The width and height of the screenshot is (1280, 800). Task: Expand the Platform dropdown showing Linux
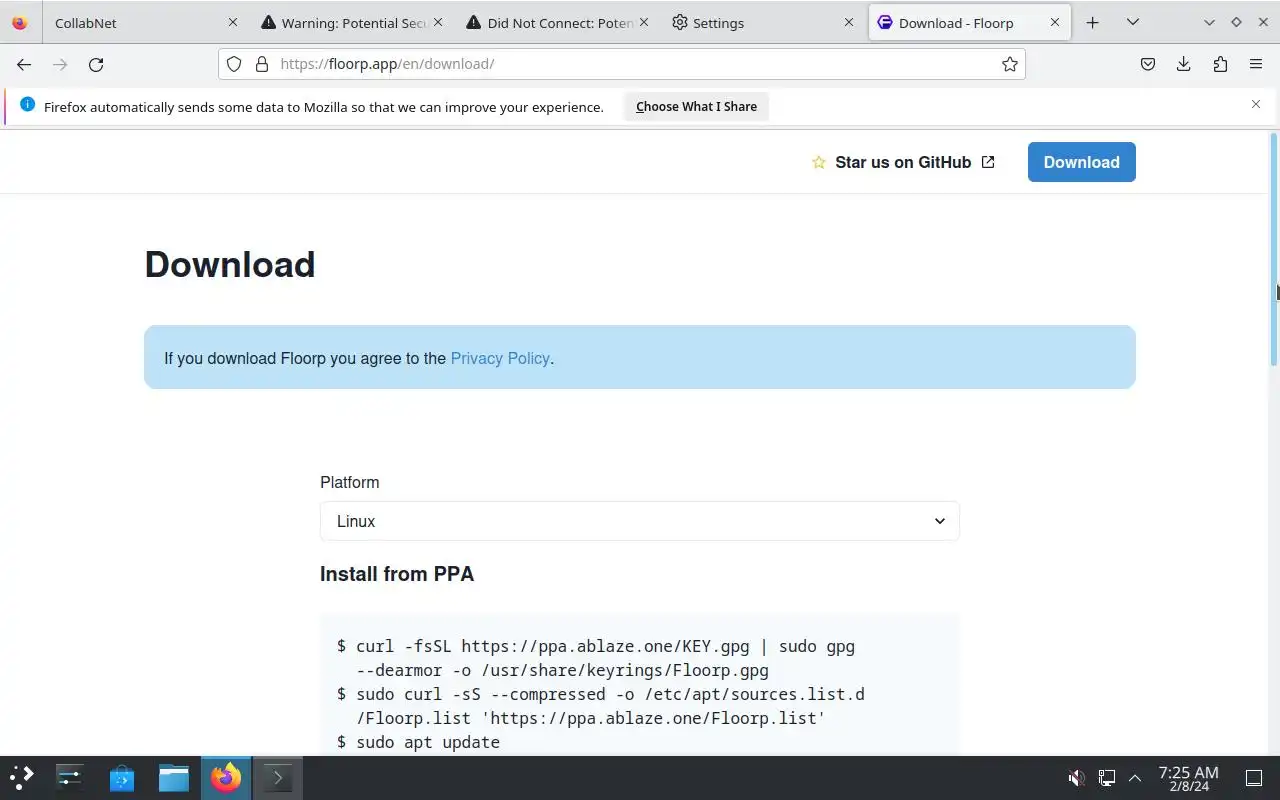click(x=640, y=521)
